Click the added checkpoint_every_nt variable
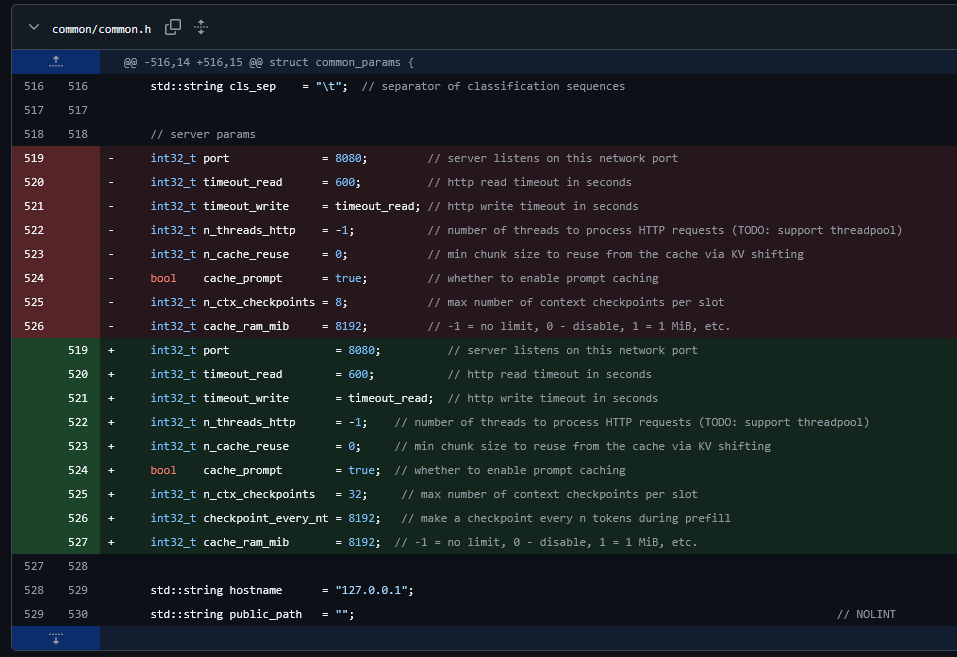 click(265, 518)
